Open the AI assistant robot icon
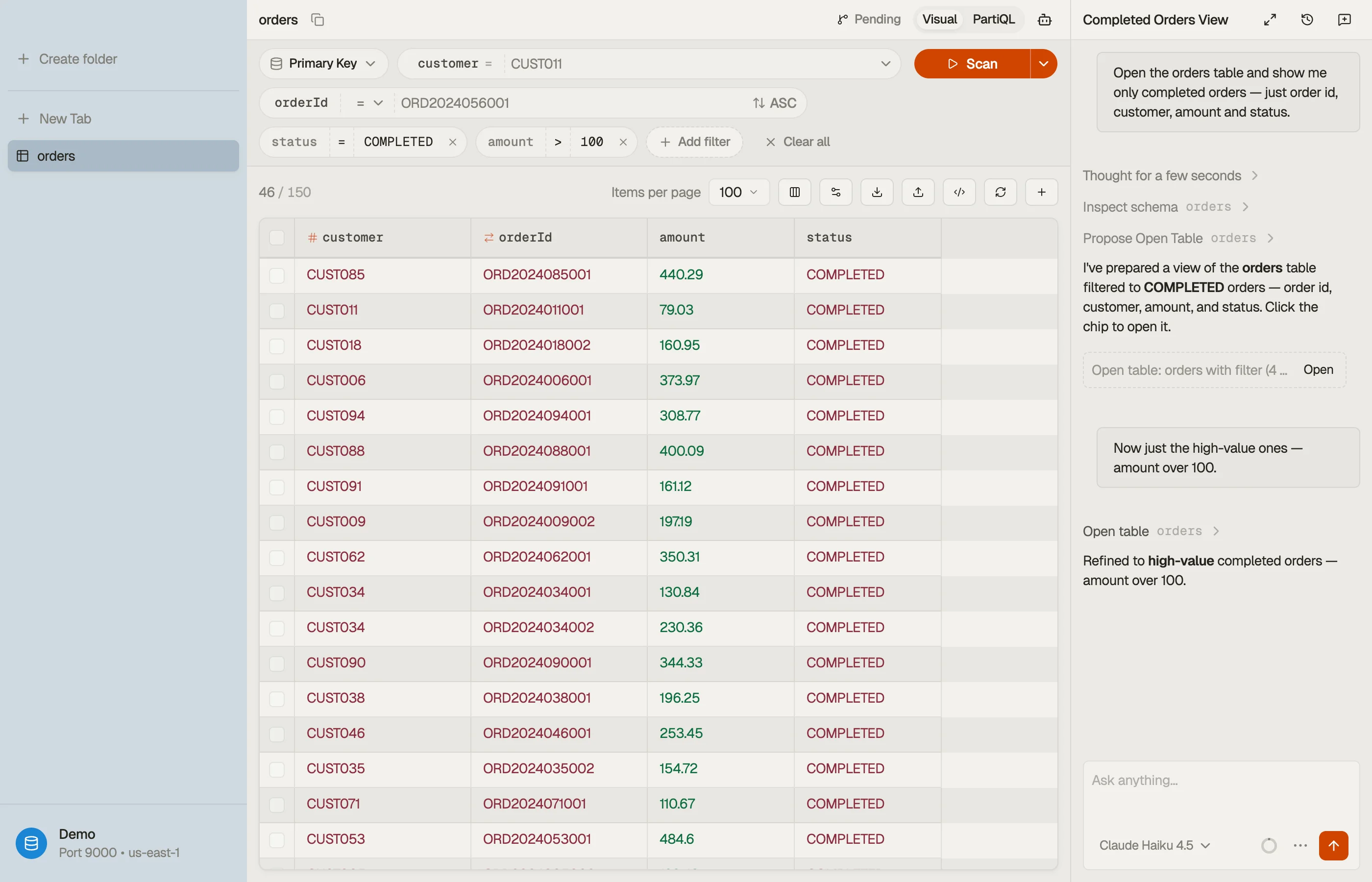The width and height of the screenshot is (1372, 882). pyautogui.click(x=1044, y=20)
